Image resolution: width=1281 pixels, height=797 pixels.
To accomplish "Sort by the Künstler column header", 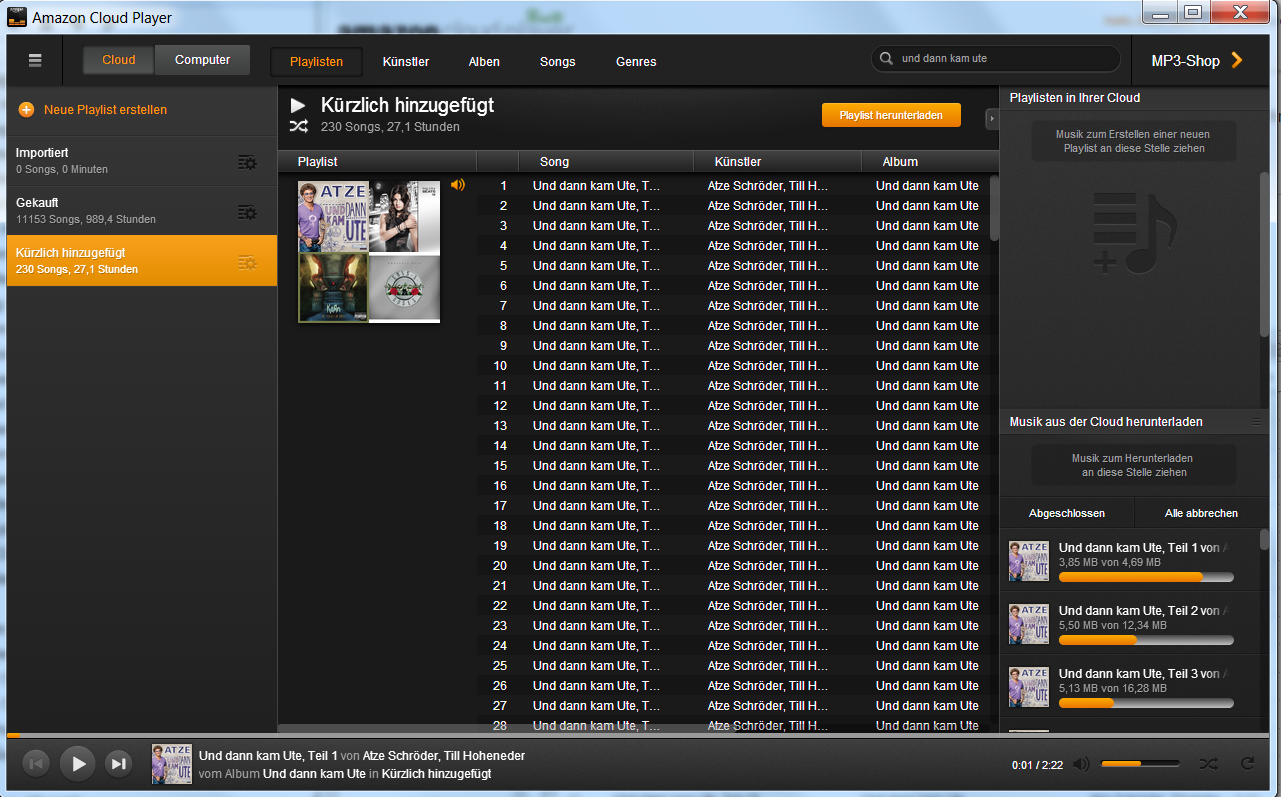I will pyautogui.click(x=777, y=161).
